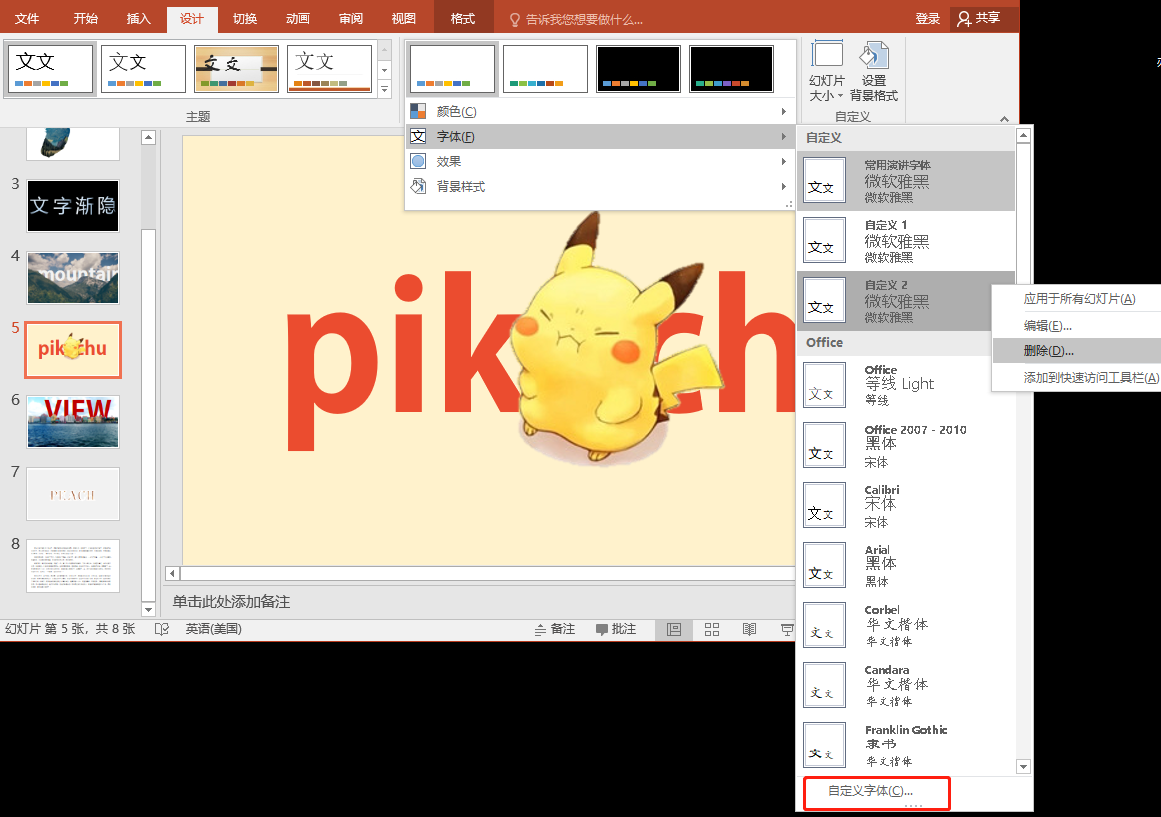1161x817 pixels.
Task: Click font list scroll up arrow
Action: [1023, 136]
